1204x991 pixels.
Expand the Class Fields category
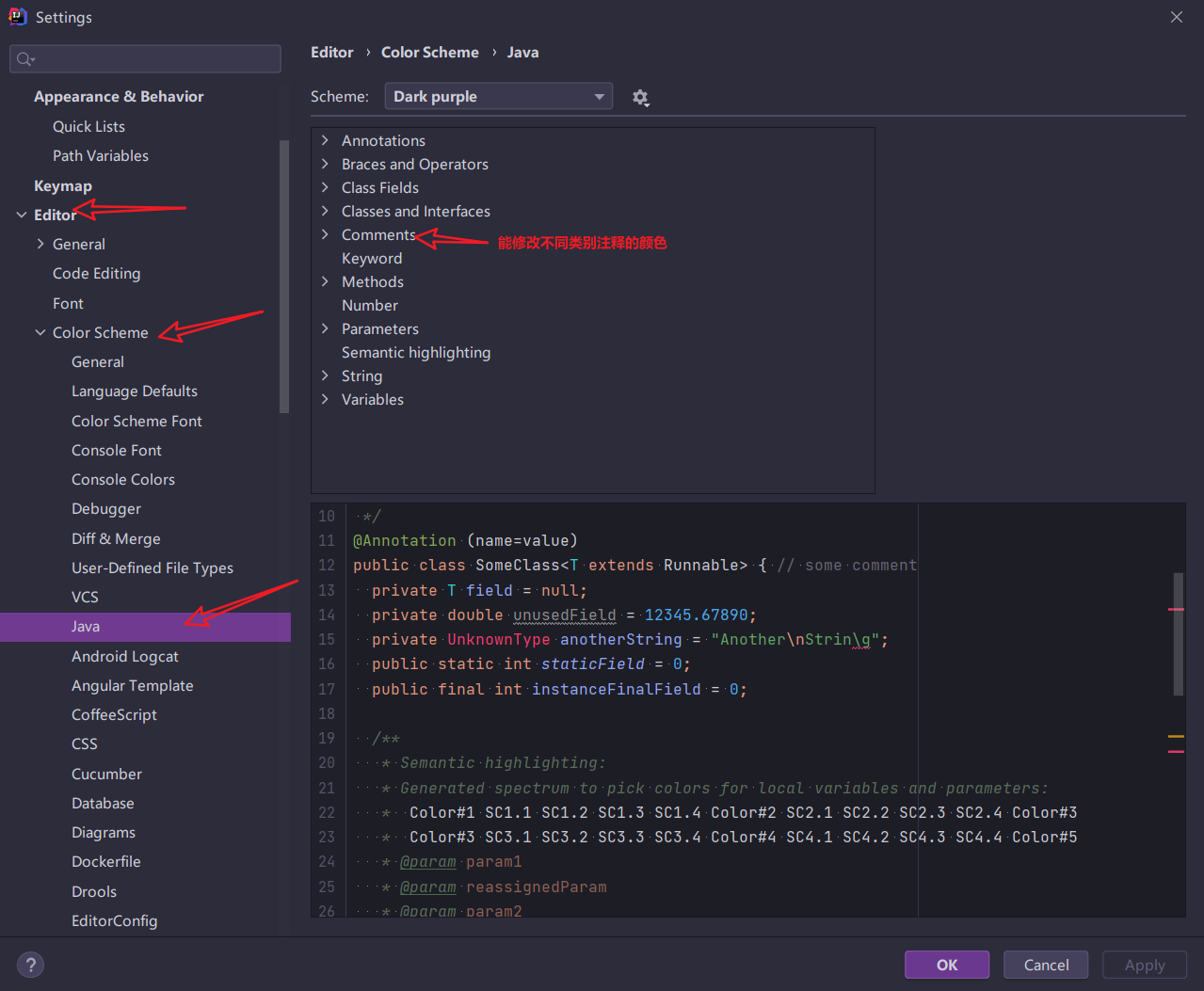pos(325,187)
